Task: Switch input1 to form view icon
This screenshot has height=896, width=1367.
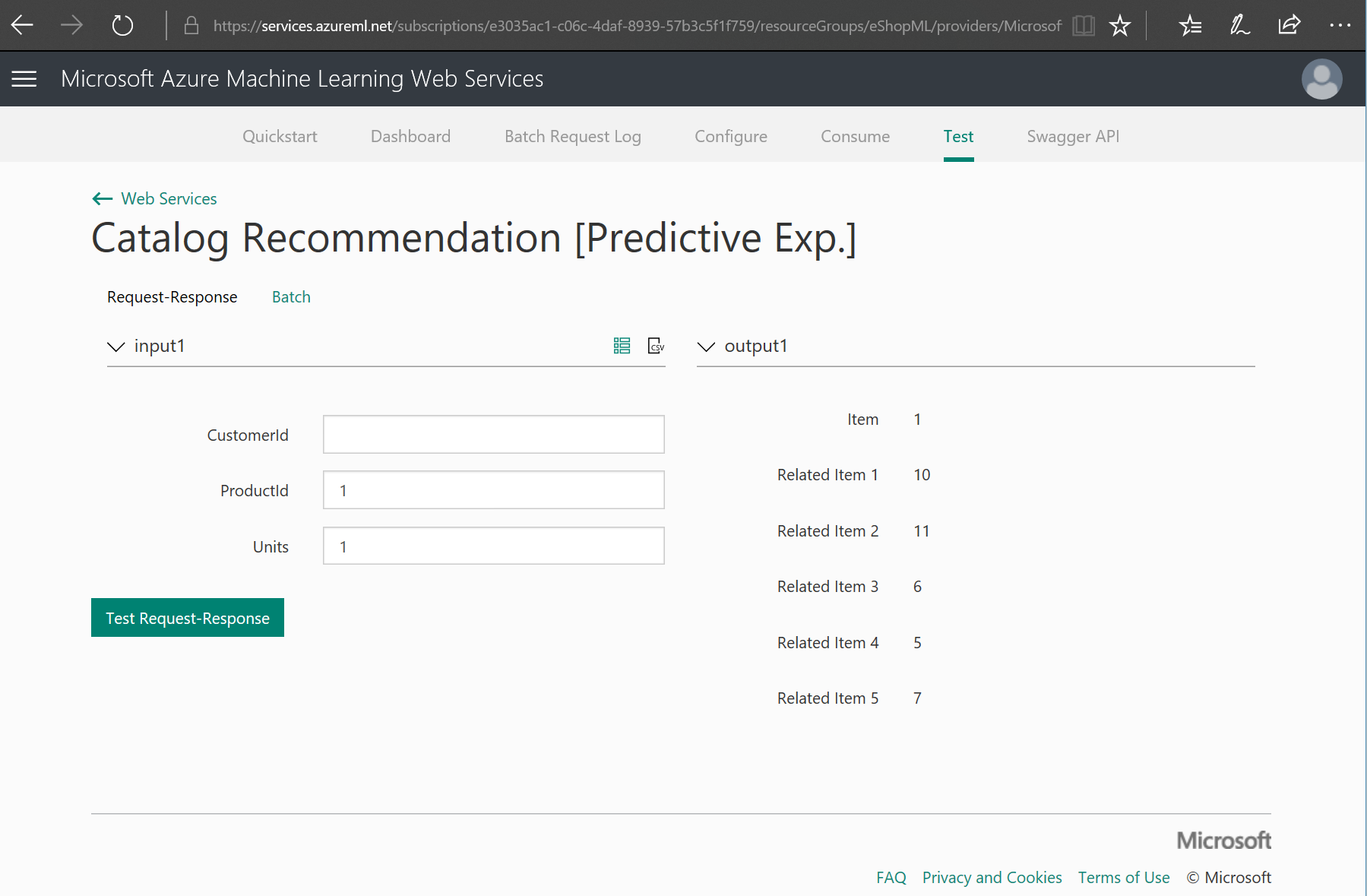Action: 622,346
